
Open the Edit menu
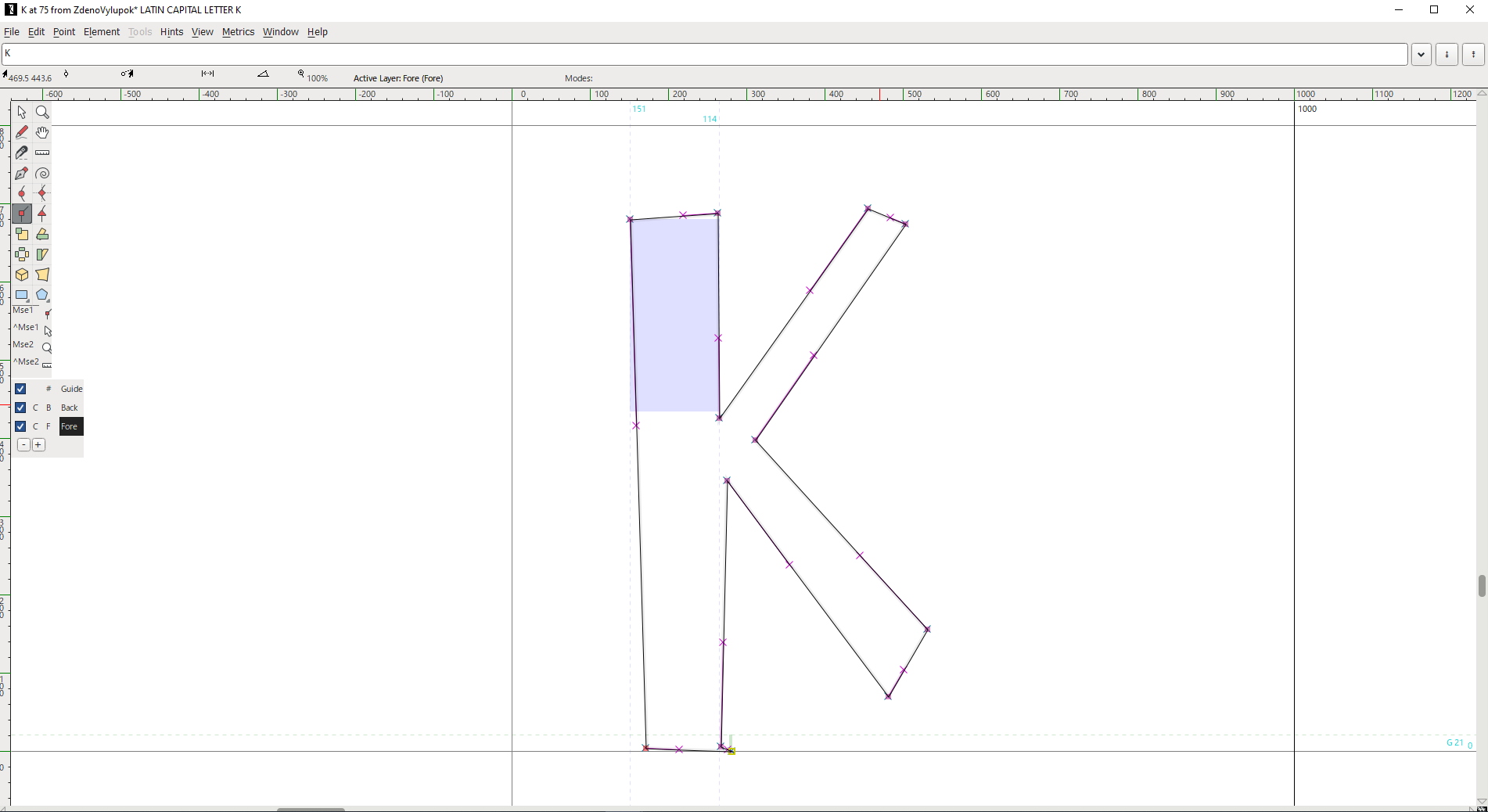[37, 32]
